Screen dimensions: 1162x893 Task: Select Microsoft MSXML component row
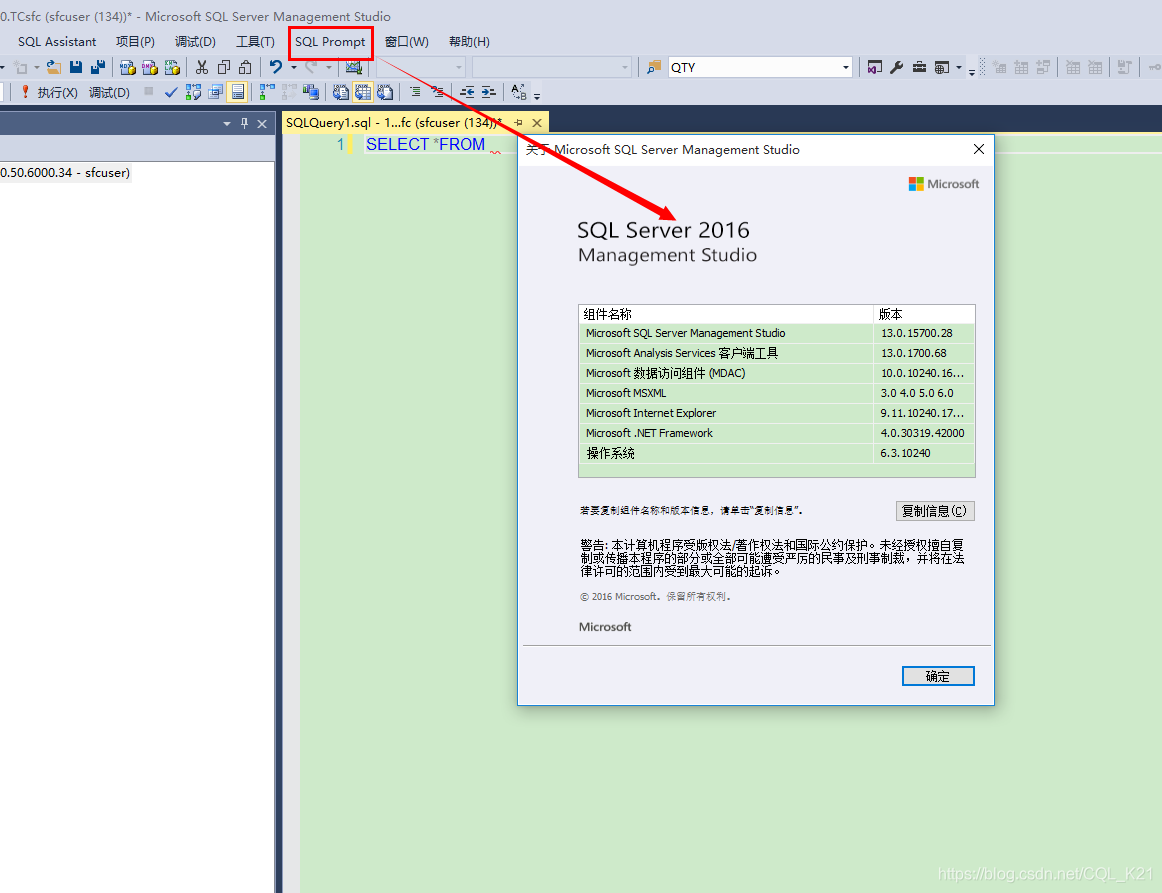point(776,394)
